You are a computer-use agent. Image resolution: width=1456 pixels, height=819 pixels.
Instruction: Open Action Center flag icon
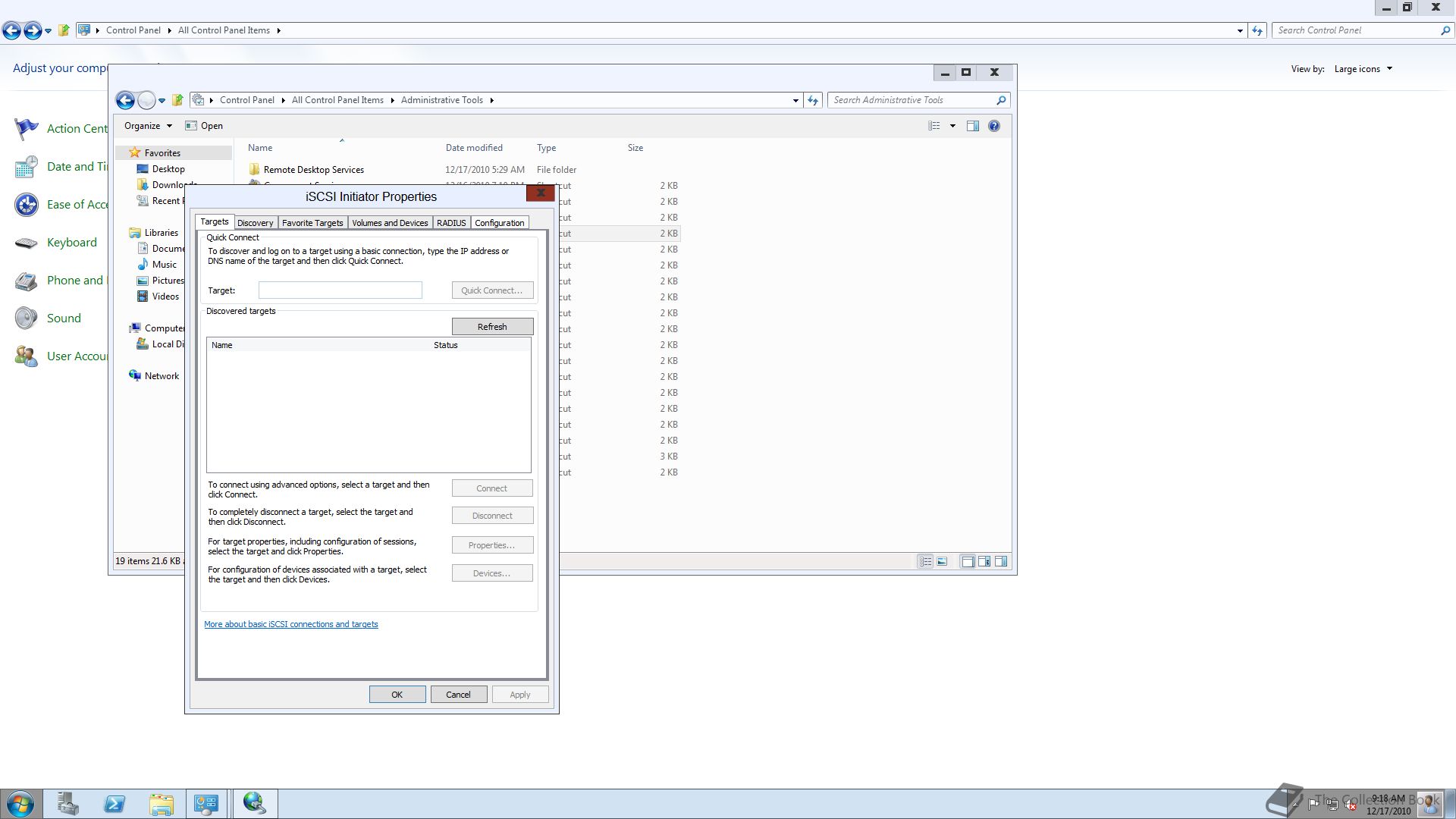pyautogui.click(x=27, y=129)
